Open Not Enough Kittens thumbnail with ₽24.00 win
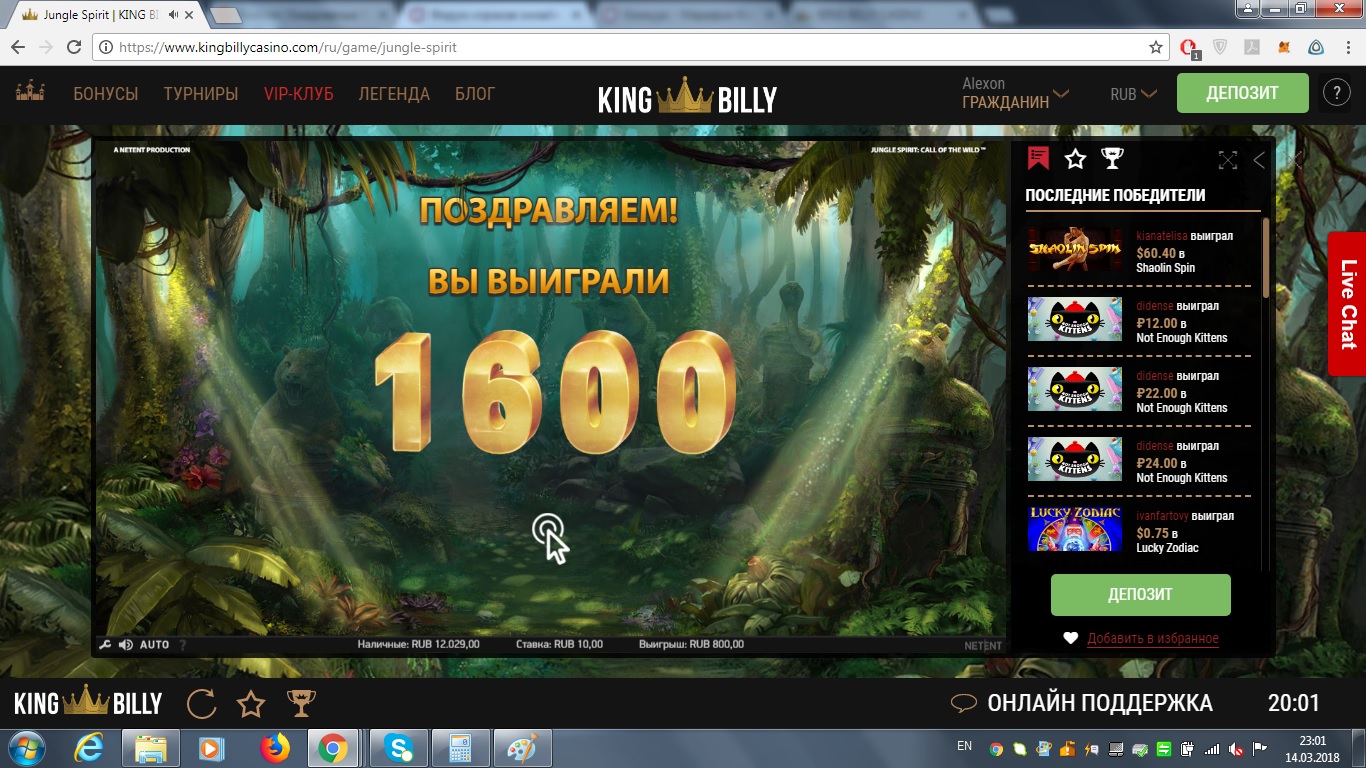1366x768 pixels. [x=1075, y=460]
